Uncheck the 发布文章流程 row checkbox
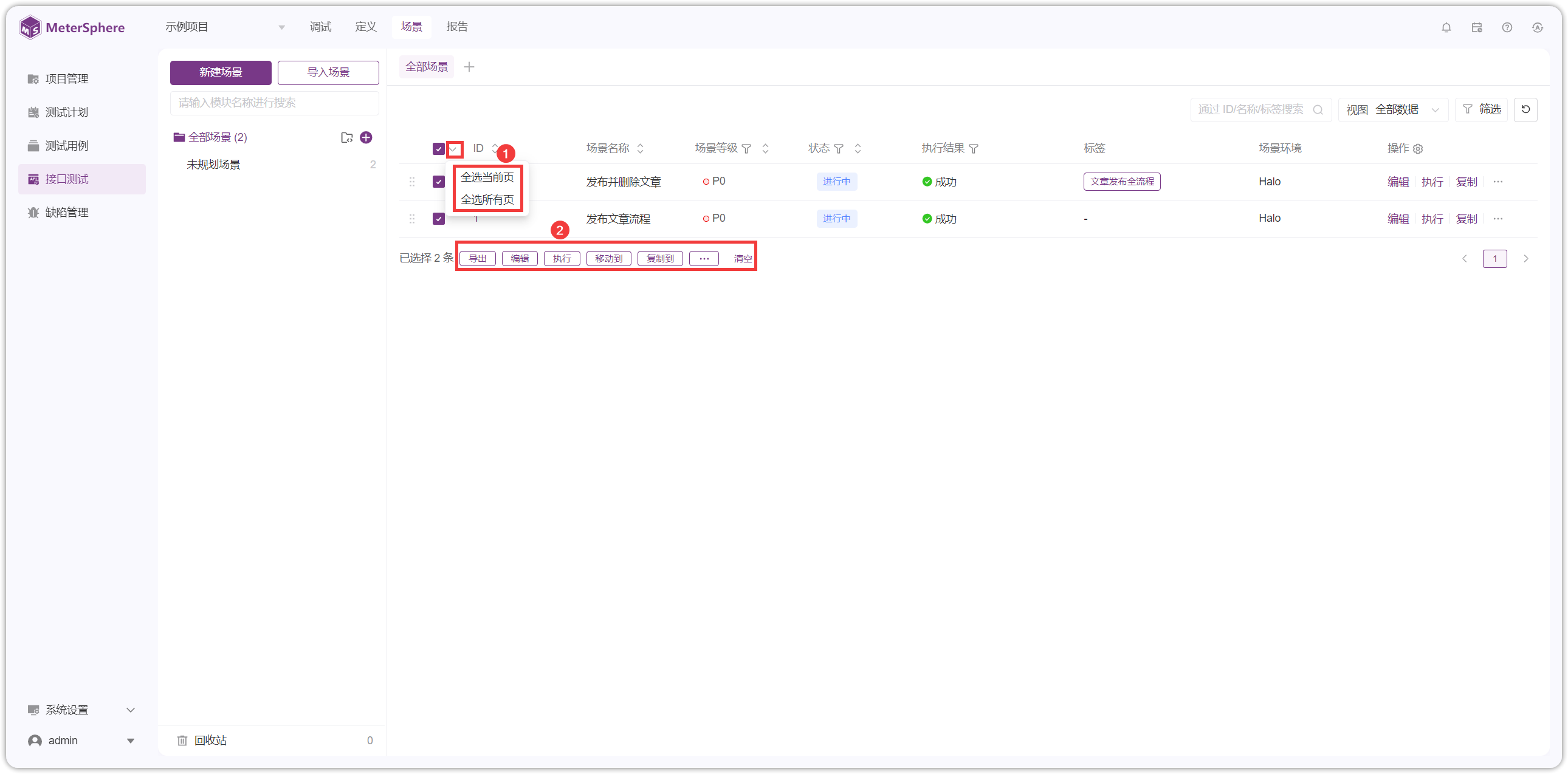The image size is (1568, 774). (438, 219)
